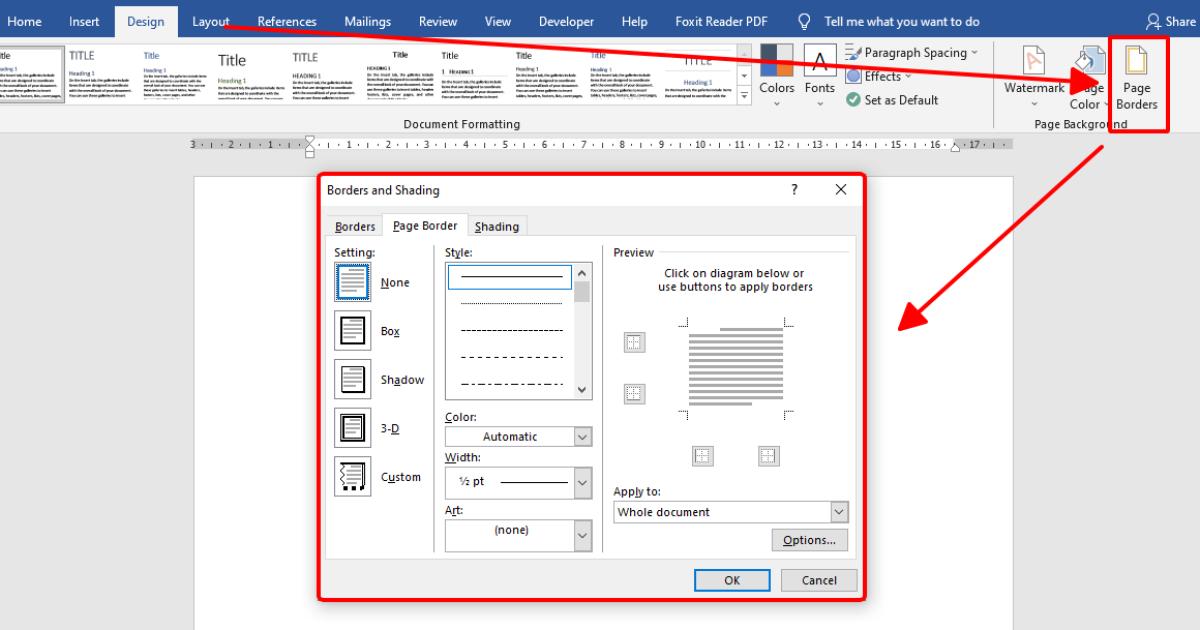Image resolution: width=1200 pixels, height=630 pixels.
Task: Select the Custom border setting icon
Action: 352,477
